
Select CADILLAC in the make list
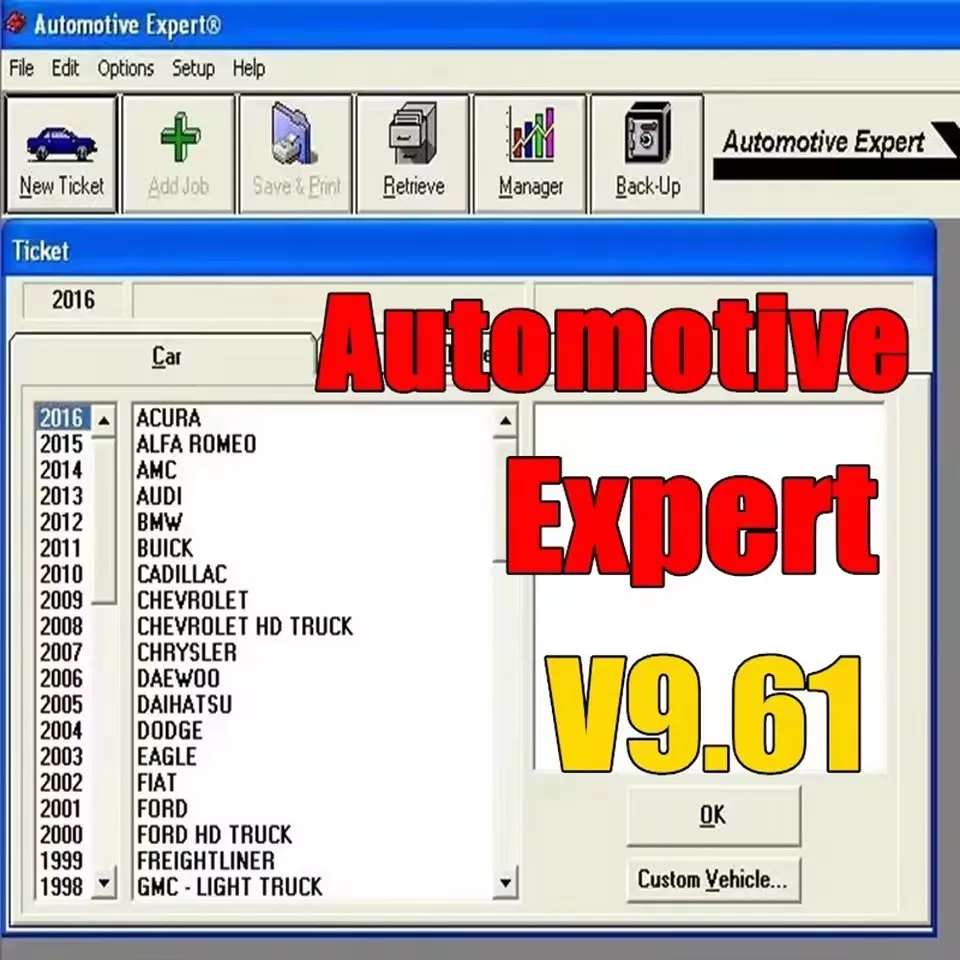click(x=182, y=574)
